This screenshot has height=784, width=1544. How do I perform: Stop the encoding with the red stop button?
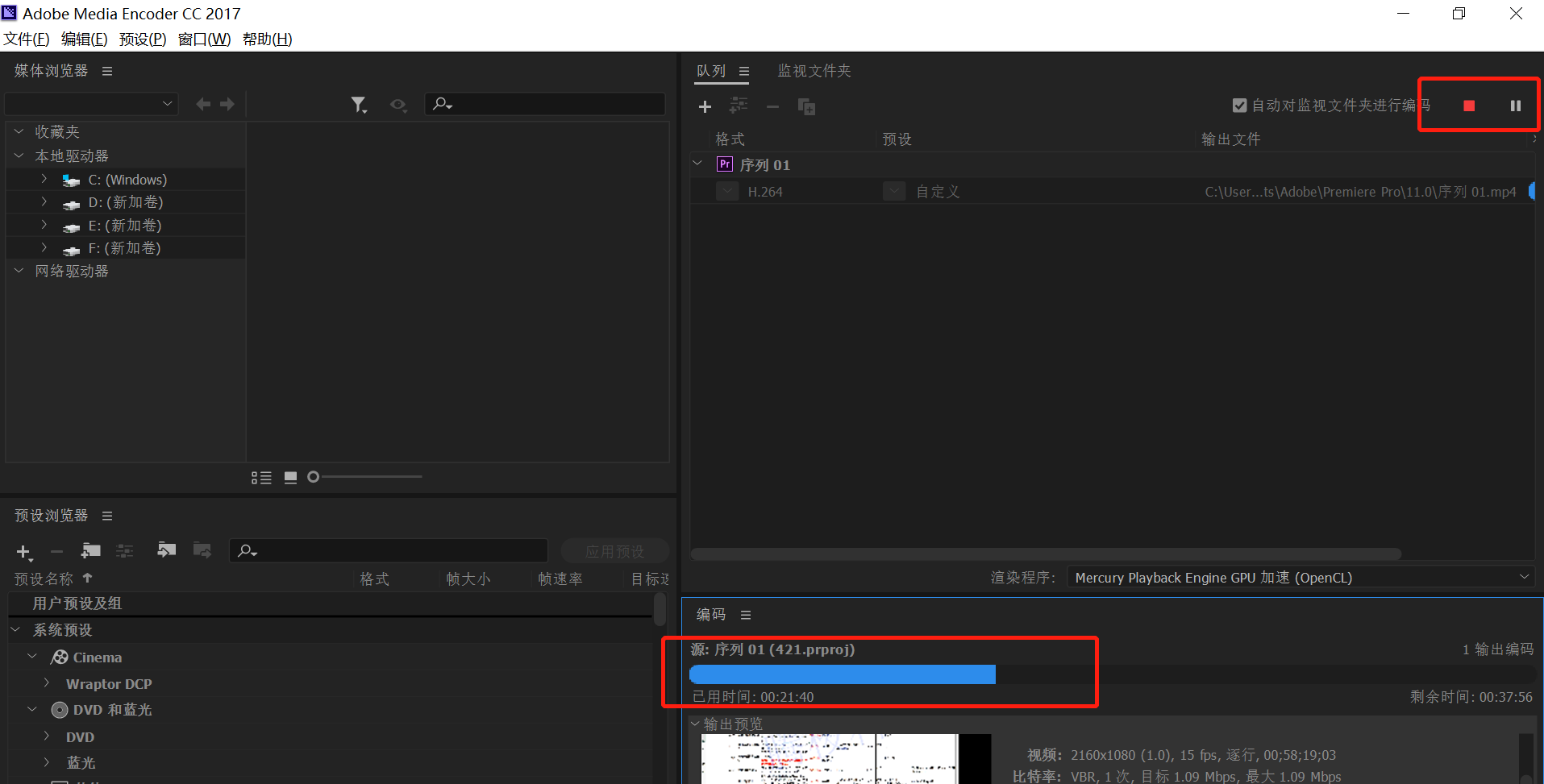coord(1469,105)
